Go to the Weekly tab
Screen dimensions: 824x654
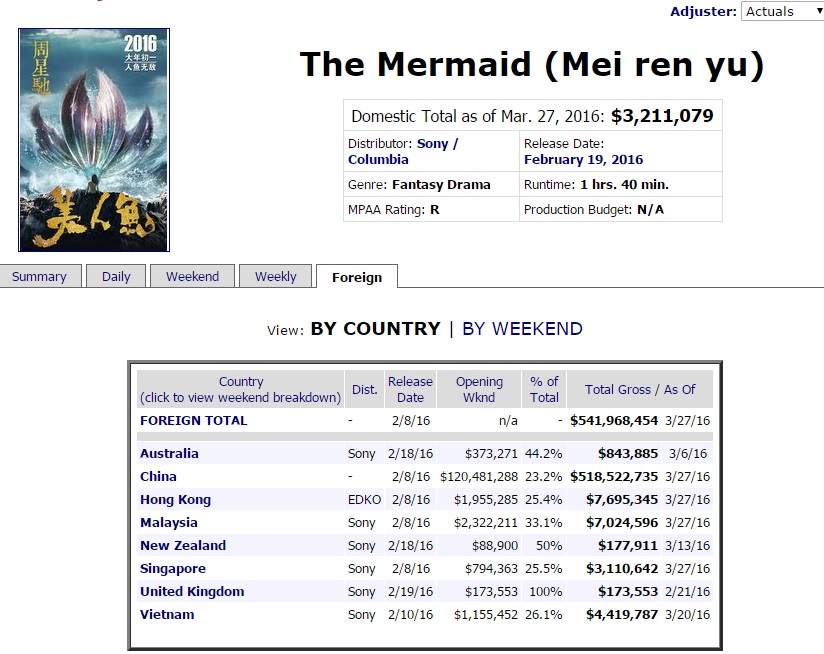(275, 276)
